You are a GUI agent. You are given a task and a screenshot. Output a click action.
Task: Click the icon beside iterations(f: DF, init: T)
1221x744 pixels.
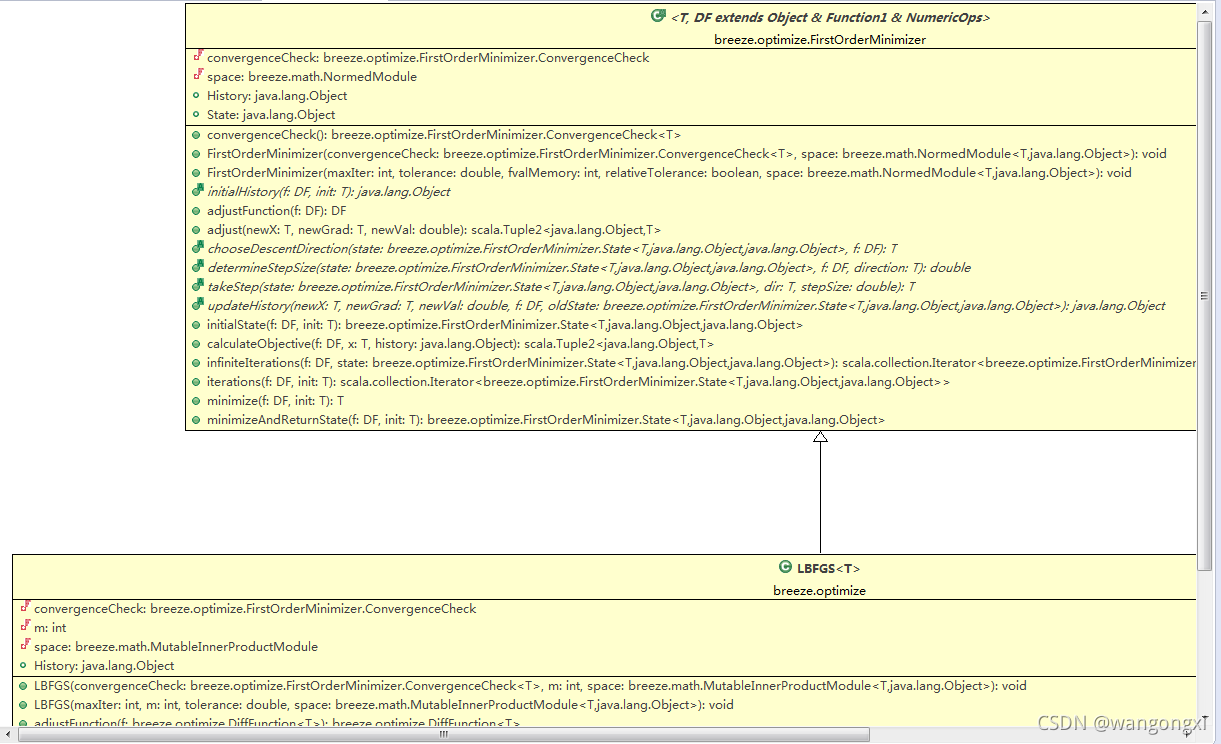coord(197,382)
